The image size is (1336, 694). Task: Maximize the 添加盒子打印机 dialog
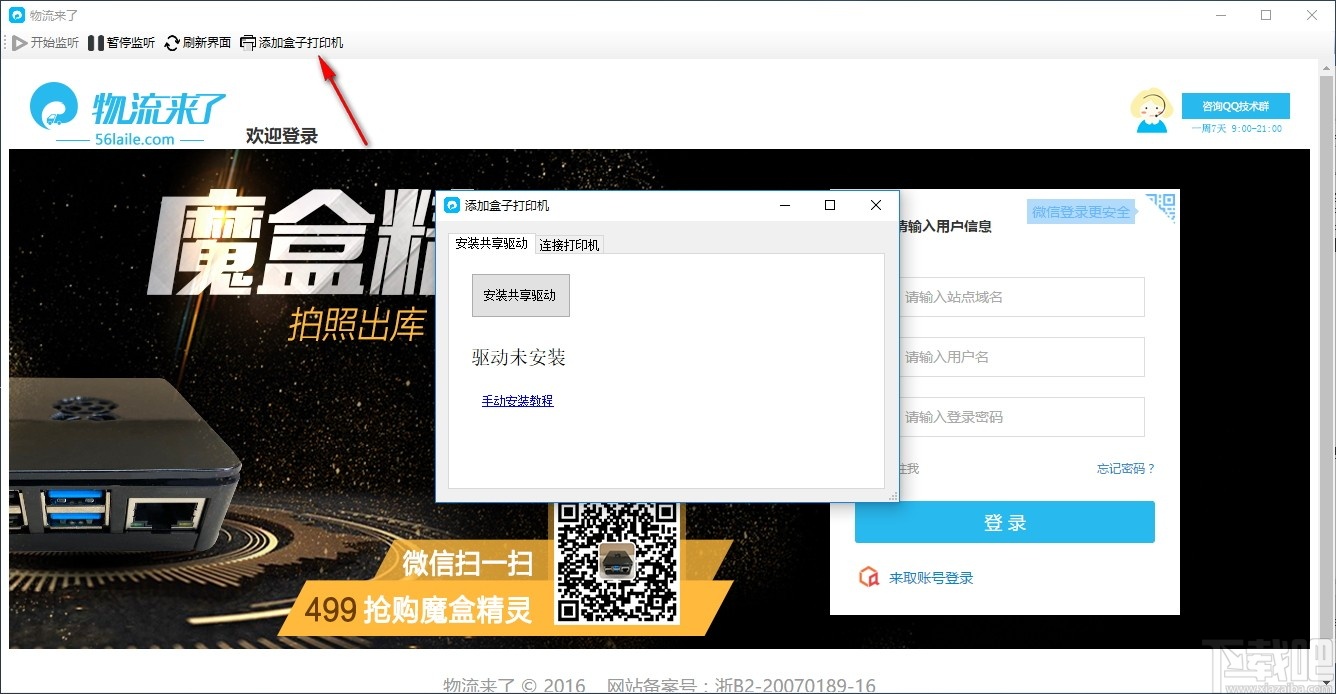tap(829, 205)
